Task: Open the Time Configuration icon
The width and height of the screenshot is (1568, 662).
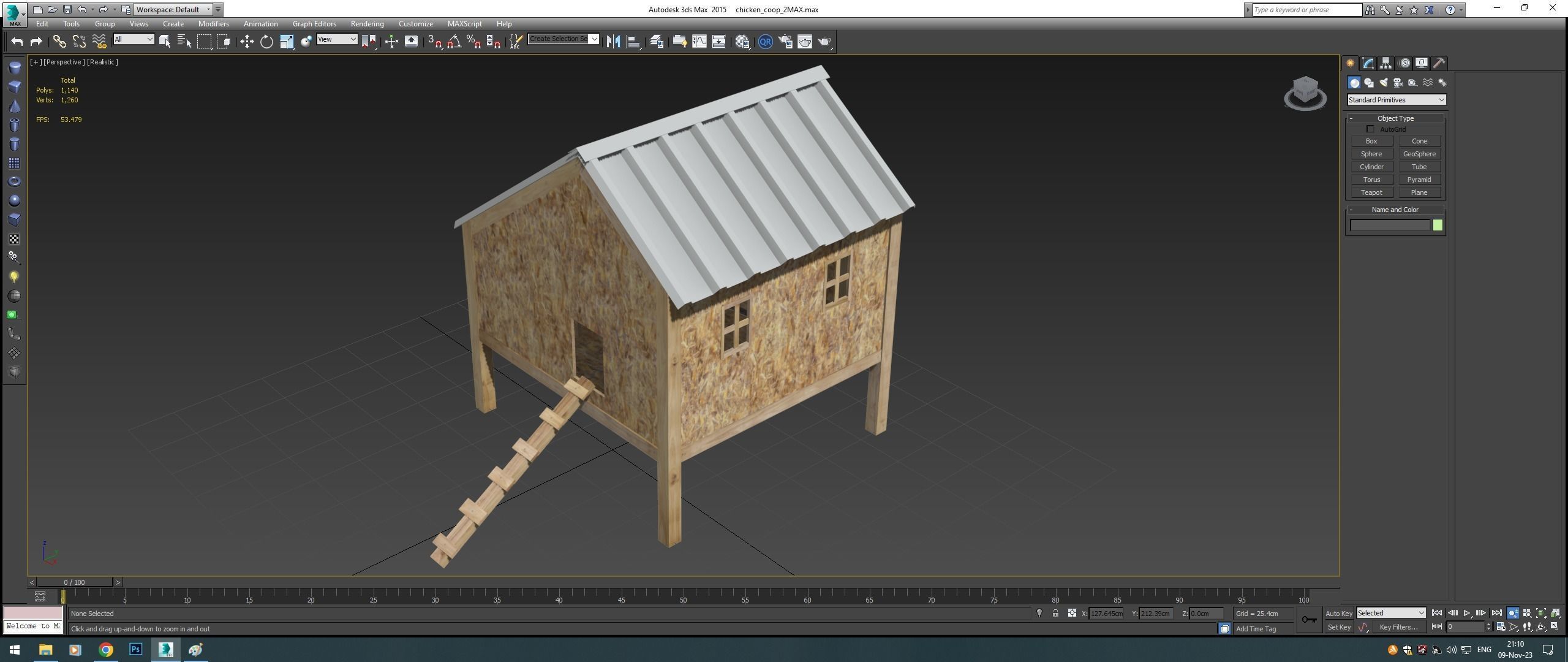Action: coord(1501,626)
